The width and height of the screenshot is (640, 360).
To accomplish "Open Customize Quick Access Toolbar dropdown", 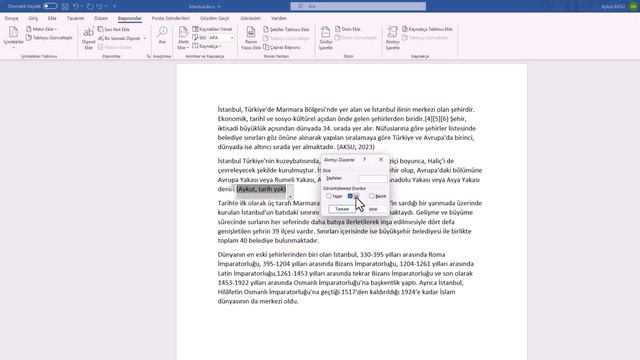I will 114,7.
